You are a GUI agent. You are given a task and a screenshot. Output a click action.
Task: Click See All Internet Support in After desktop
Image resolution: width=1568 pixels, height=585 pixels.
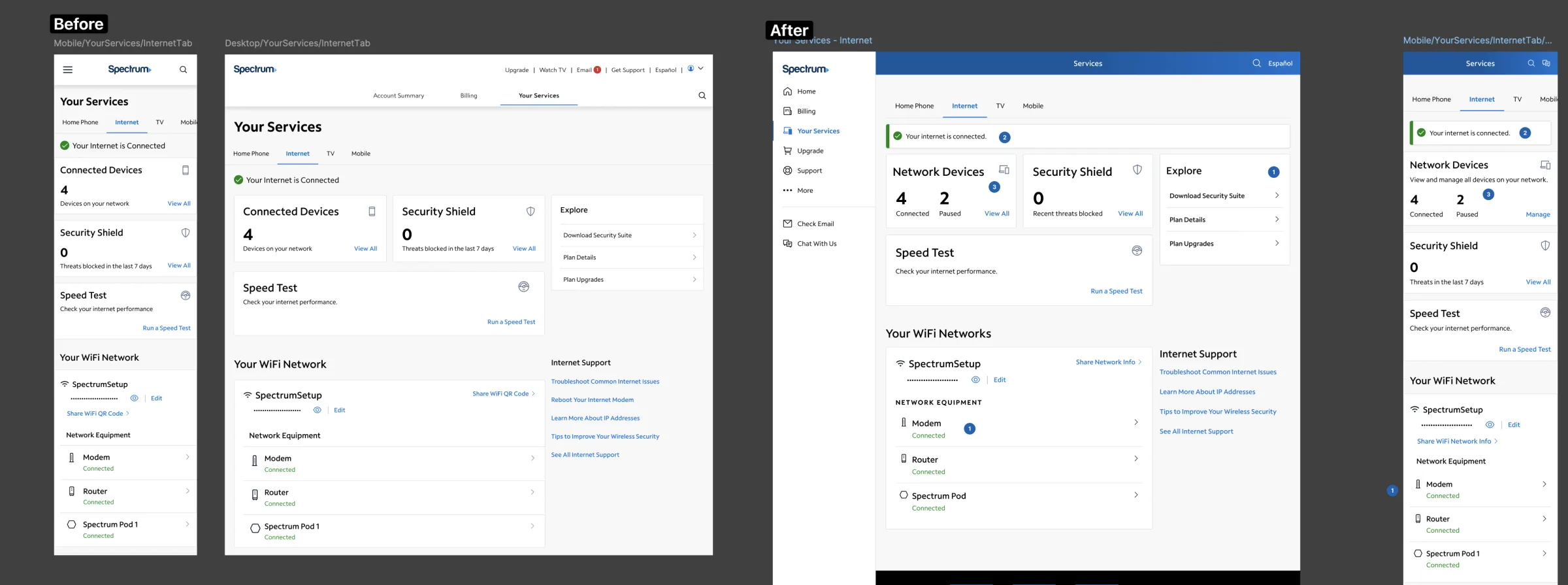click(x=1196, y=431)
